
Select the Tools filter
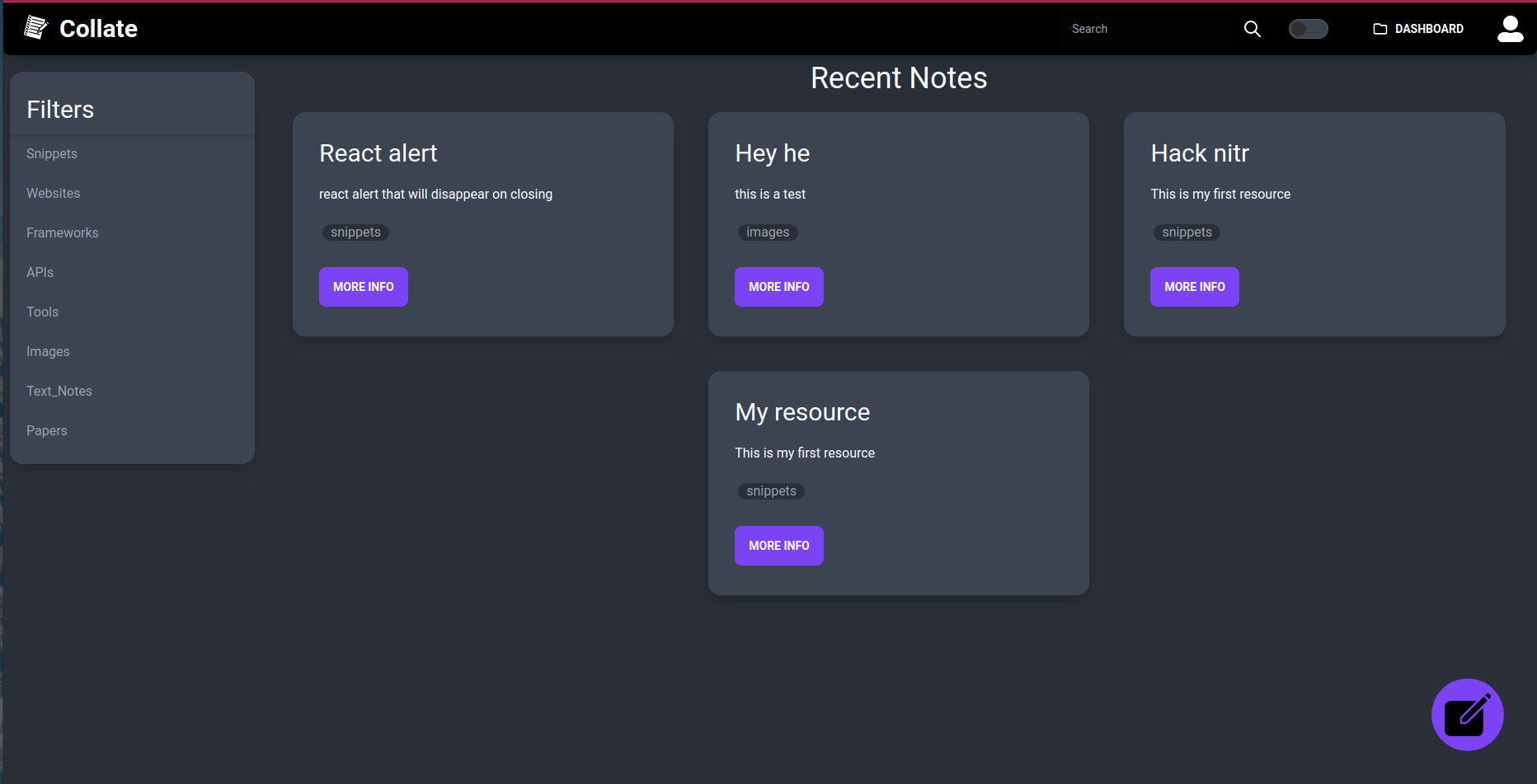click(x=42, y=312)
